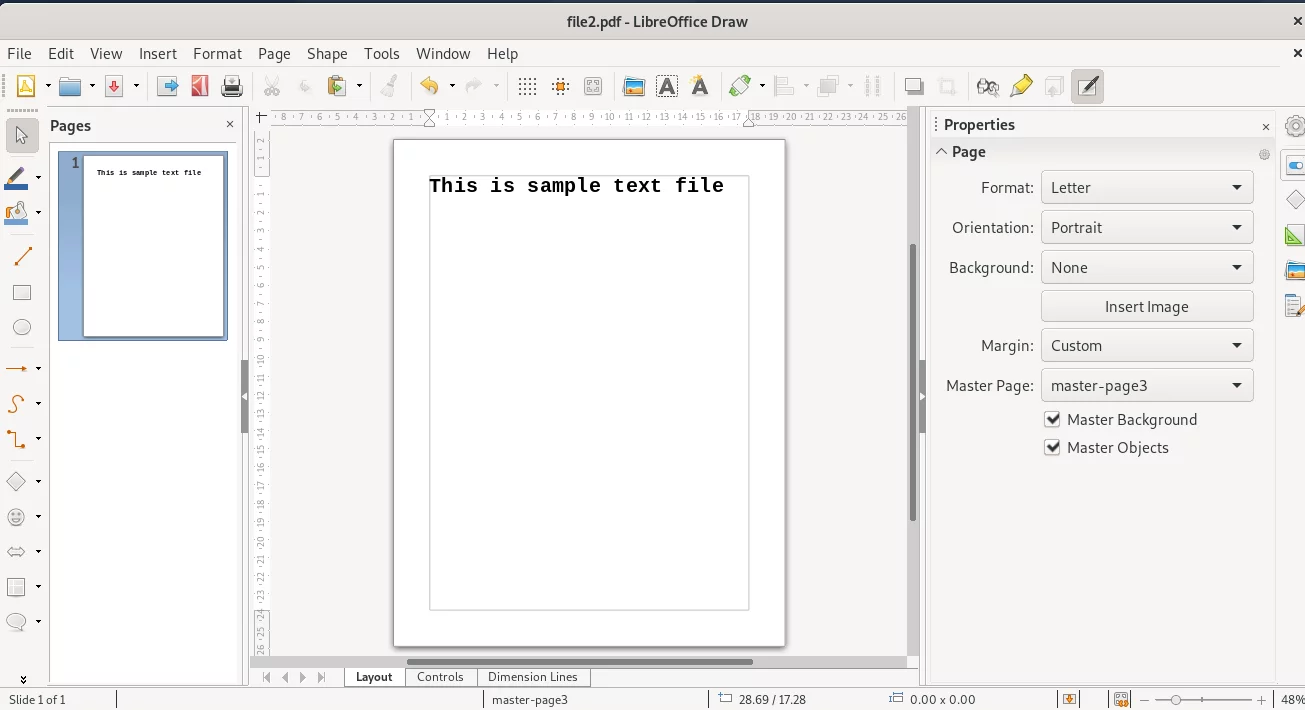This screenshot has width=1305, height=710.
Task: Toggle the Display Grid icon
Action: 528,86
